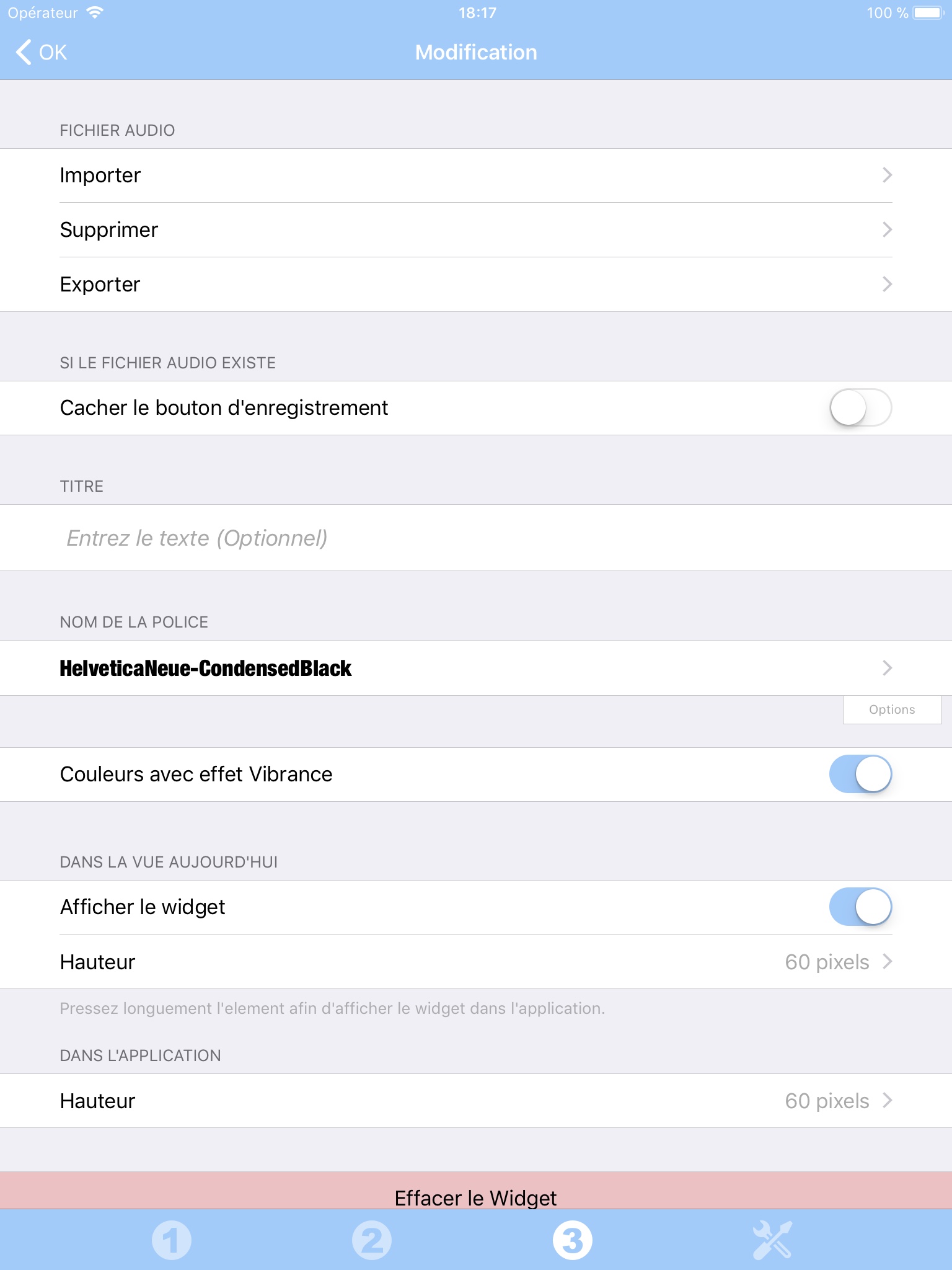
Task: Open the tools settings tab icon
Action: click(772, 1240)
